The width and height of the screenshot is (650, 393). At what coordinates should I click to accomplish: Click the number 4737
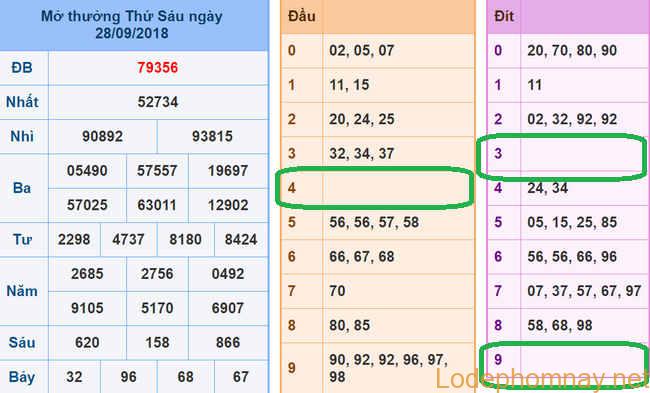[128, 240]
